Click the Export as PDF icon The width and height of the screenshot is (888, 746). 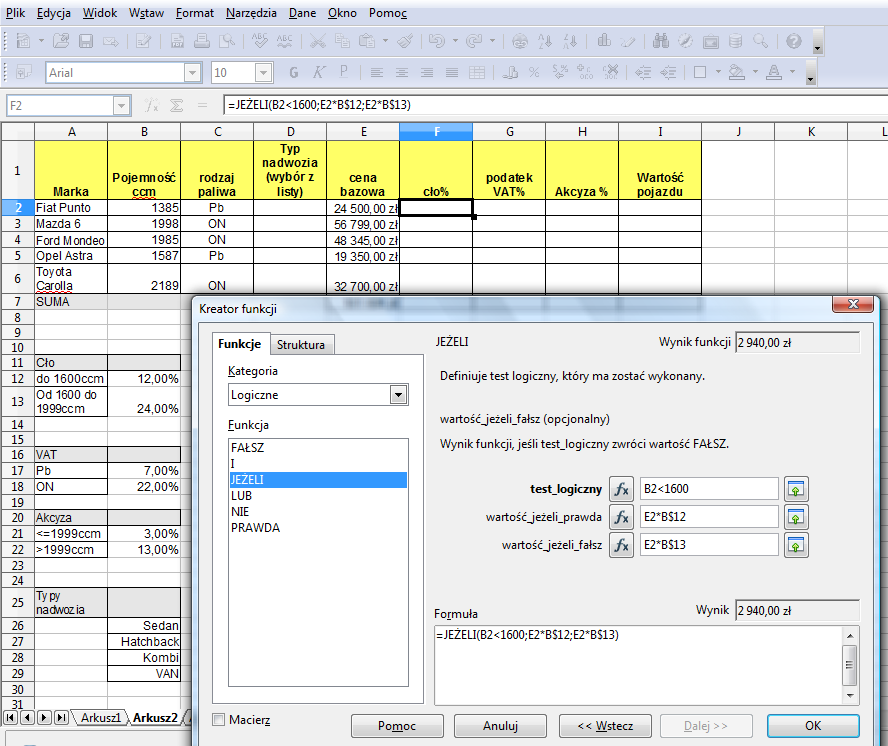click(x=177, y=41)
